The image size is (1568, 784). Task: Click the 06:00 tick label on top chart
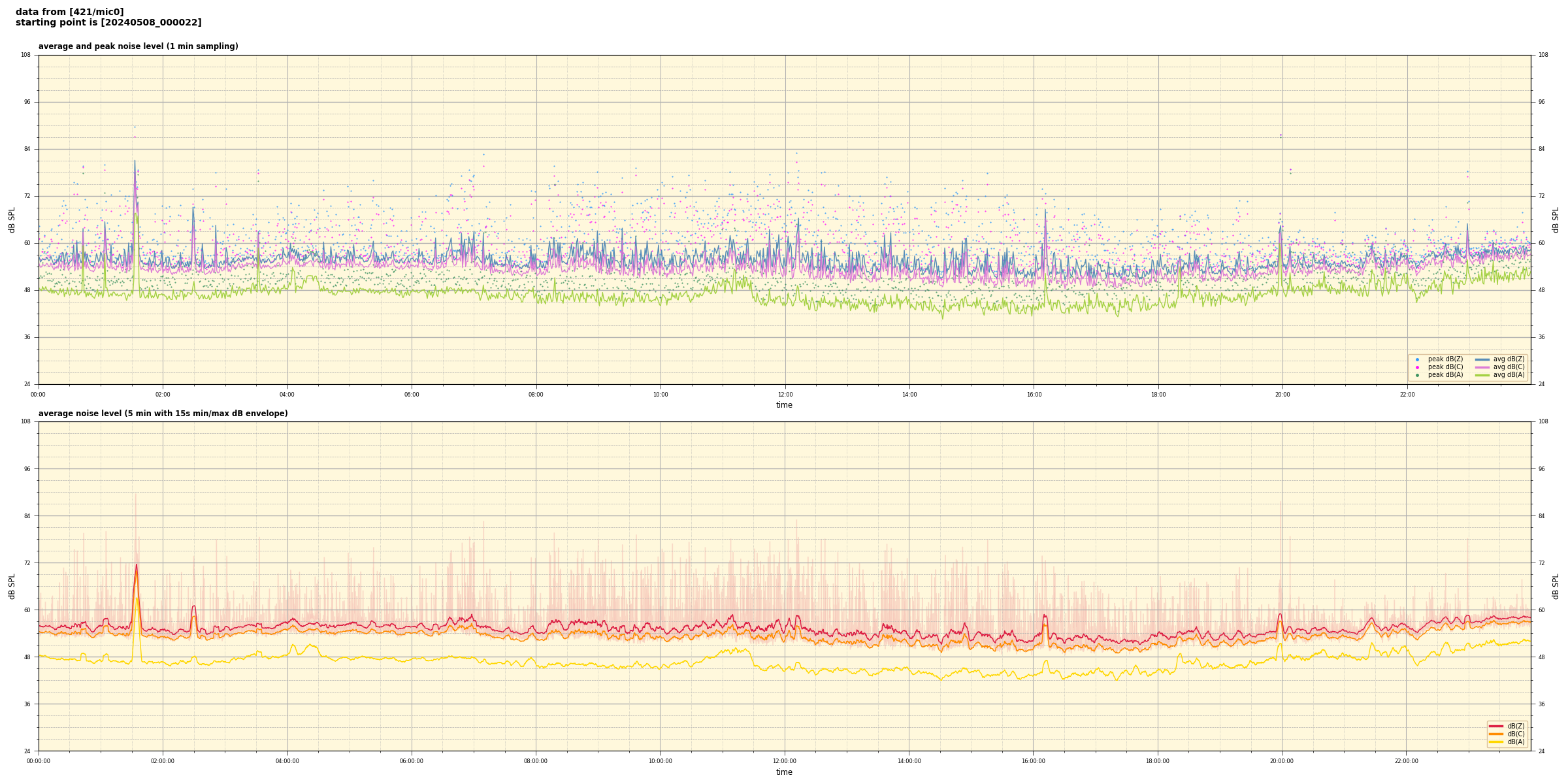pyautogui.click(x=412, y=395)
